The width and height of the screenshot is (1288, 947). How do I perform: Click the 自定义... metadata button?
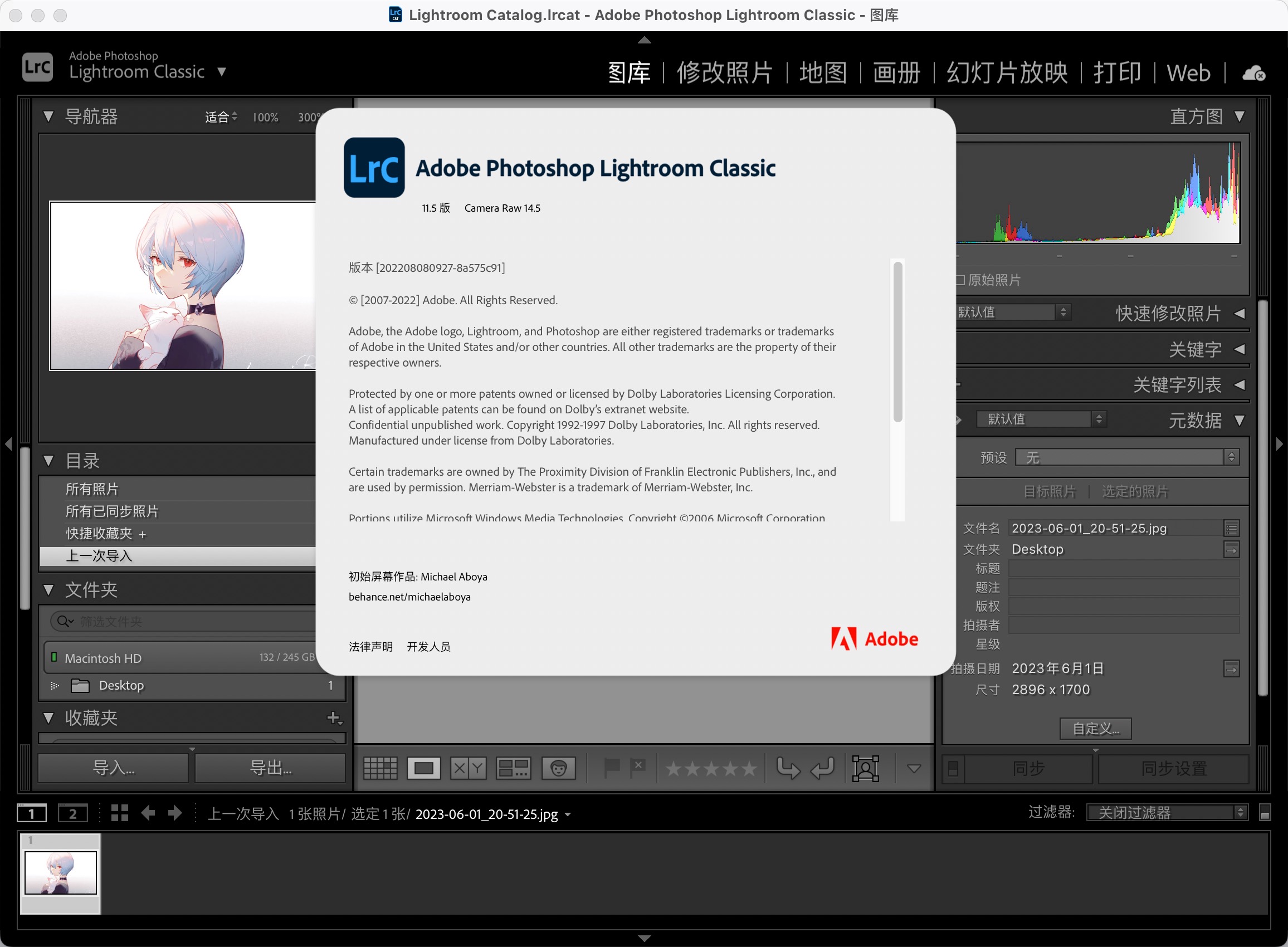[1095, 729]
